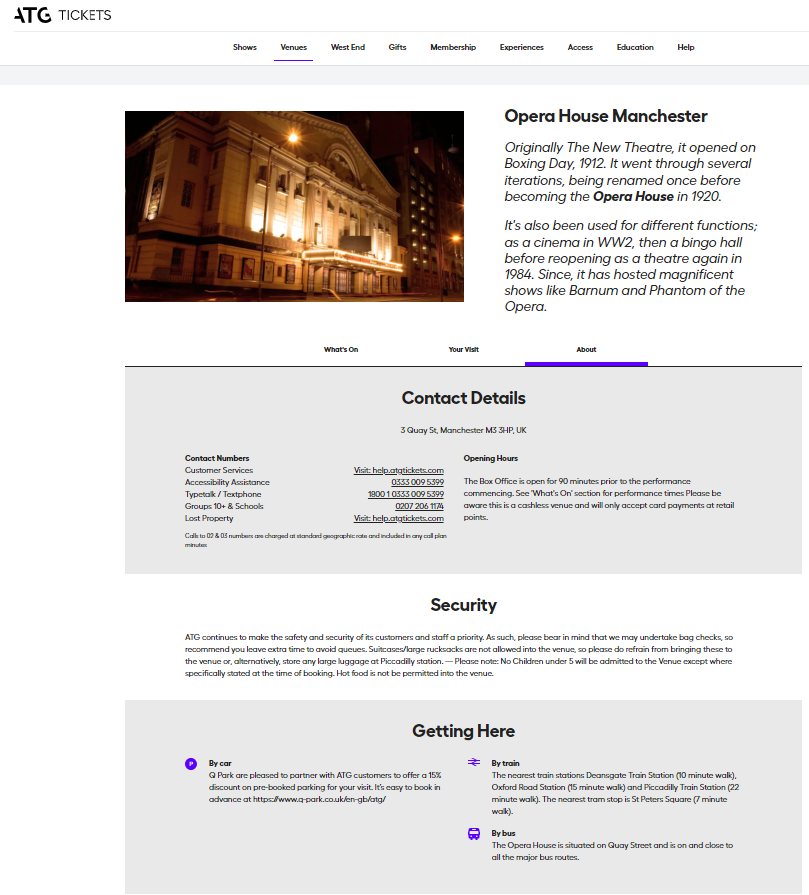Click the parking P icon
Image resolution: width=809 pixels, height=895 pixels.
tap(191, 764)
